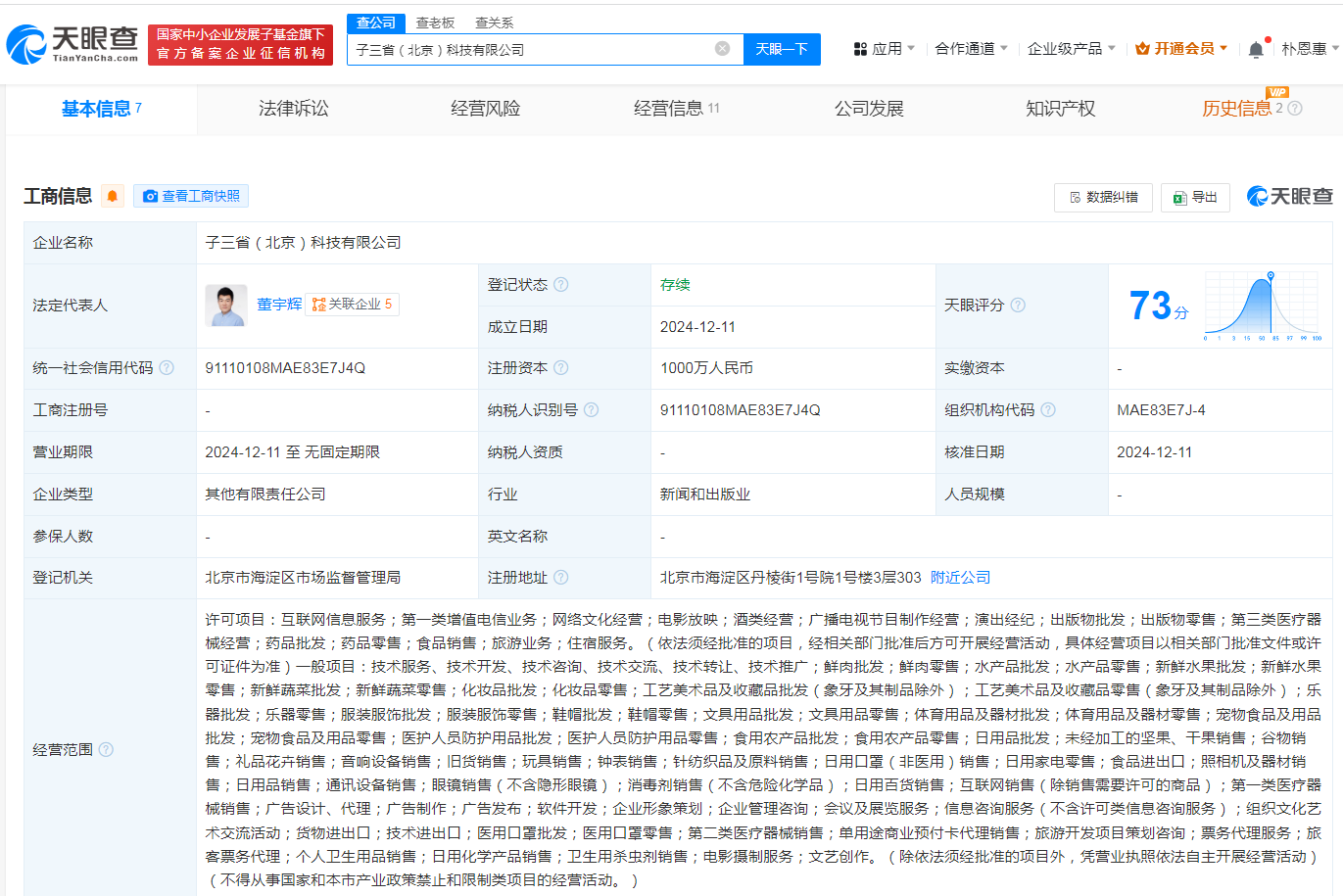Open the 附近公司 link
Screen dimensions: 1343x896
960,578
